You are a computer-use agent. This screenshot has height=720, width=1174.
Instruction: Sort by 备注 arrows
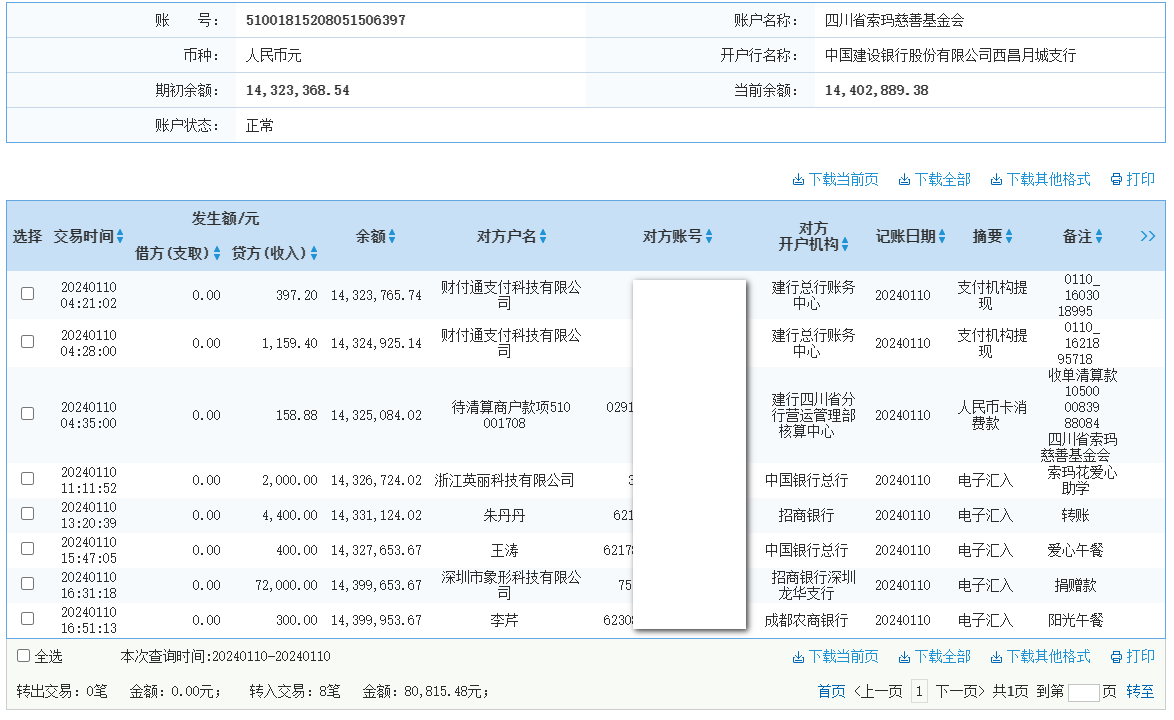[1098, 237]
